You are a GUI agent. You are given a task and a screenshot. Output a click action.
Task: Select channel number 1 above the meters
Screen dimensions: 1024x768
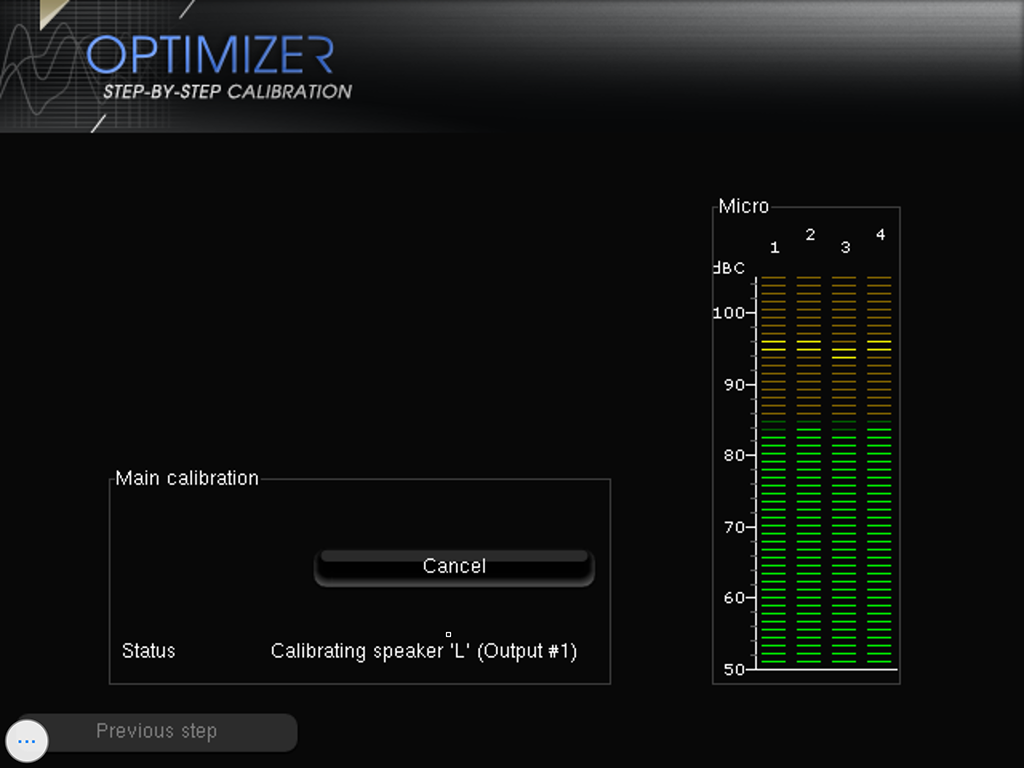point(775,248)
